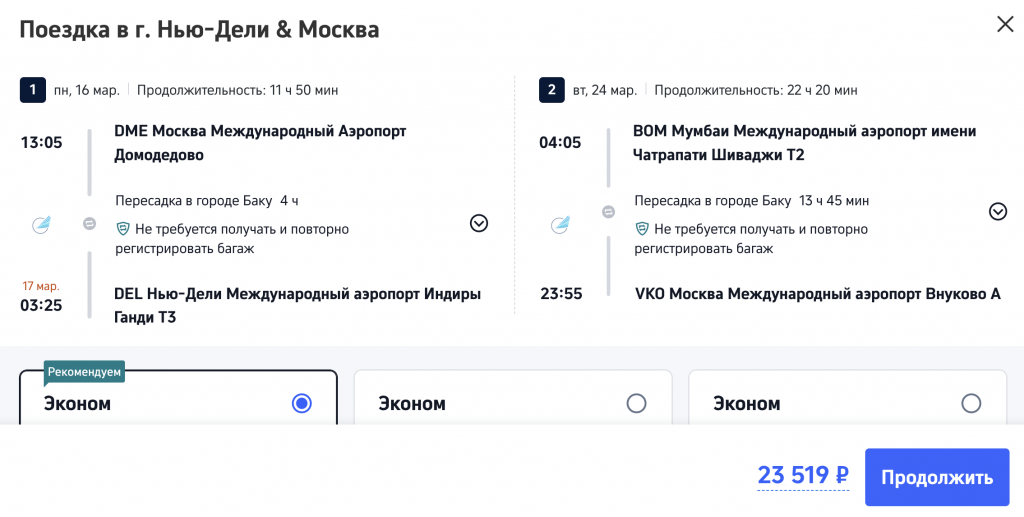Click the layover stop icon on first flight

tap(89, 224)
